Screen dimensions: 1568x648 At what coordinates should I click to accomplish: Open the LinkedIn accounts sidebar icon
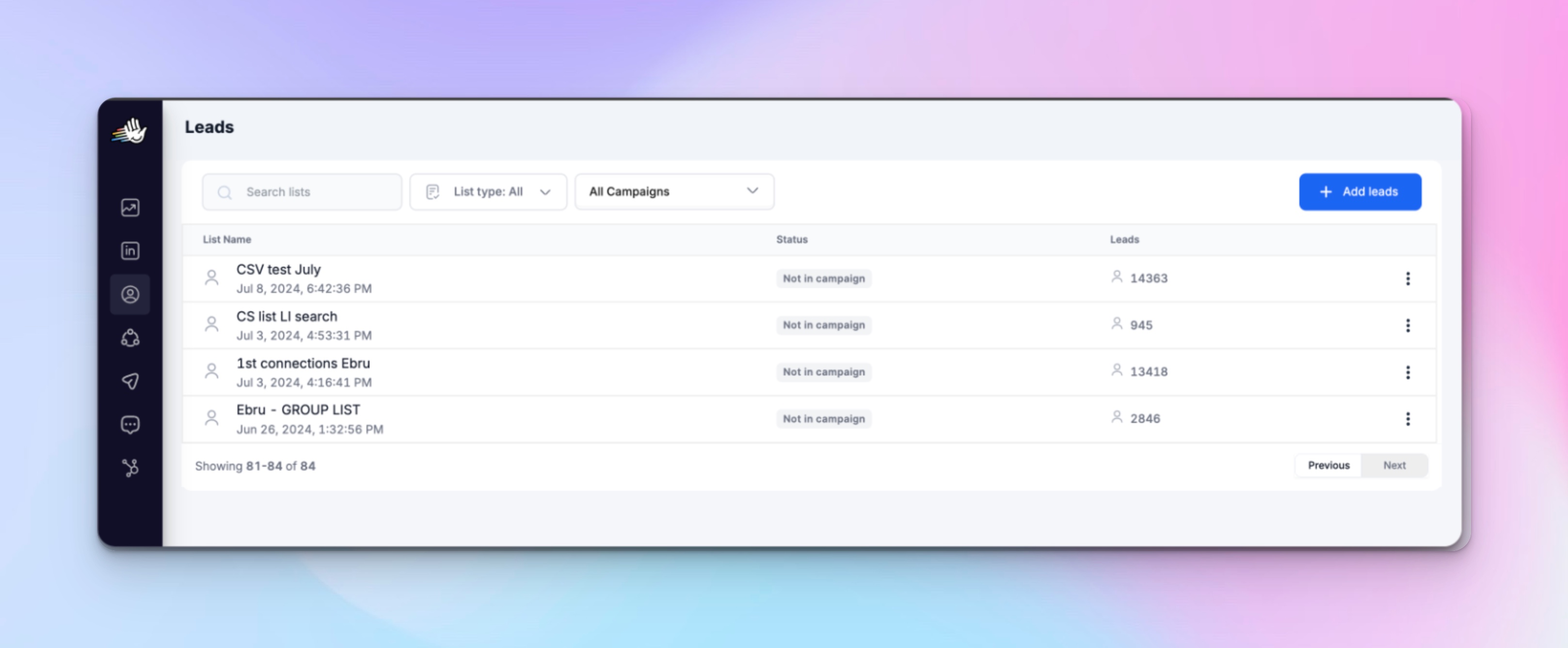(x=129, y=251)
